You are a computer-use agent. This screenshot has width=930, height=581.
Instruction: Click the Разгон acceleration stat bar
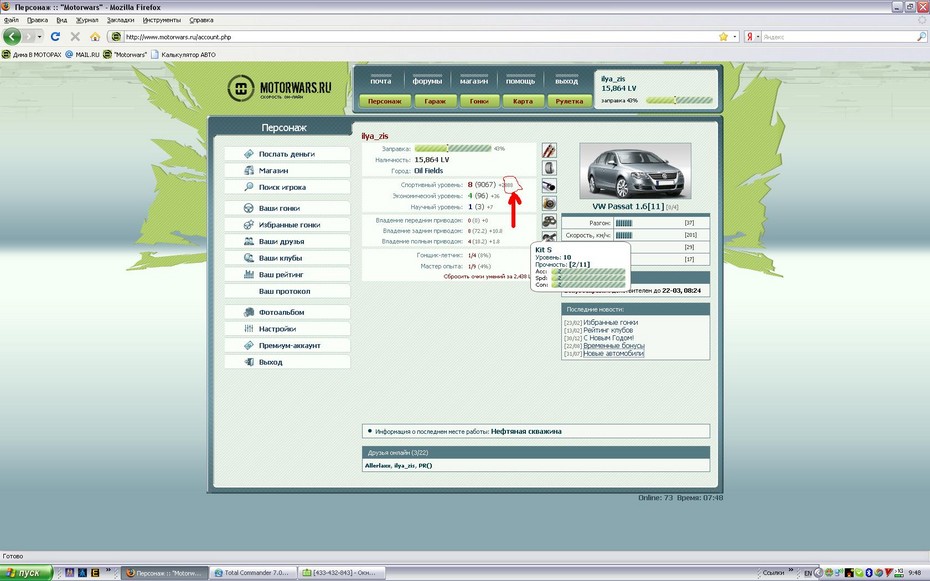(x=624, y=223)
